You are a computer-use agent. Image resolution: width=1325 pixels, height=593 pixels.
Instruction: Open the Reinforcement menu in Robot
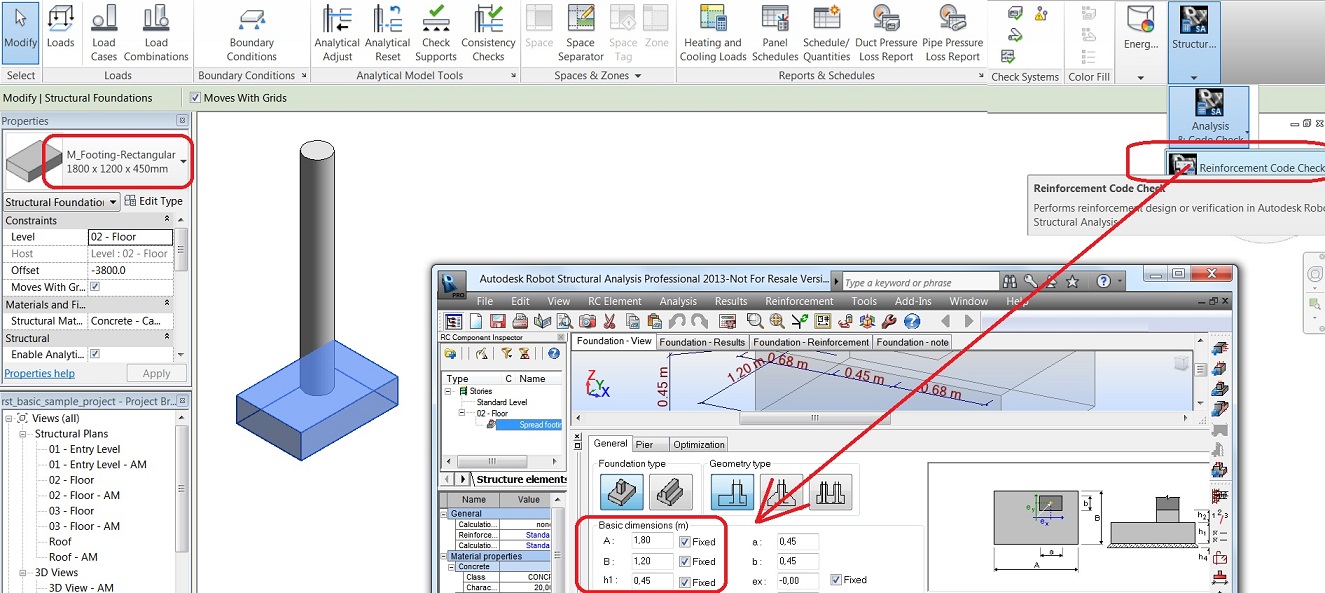pyautogui.click(x=799, y=301)
